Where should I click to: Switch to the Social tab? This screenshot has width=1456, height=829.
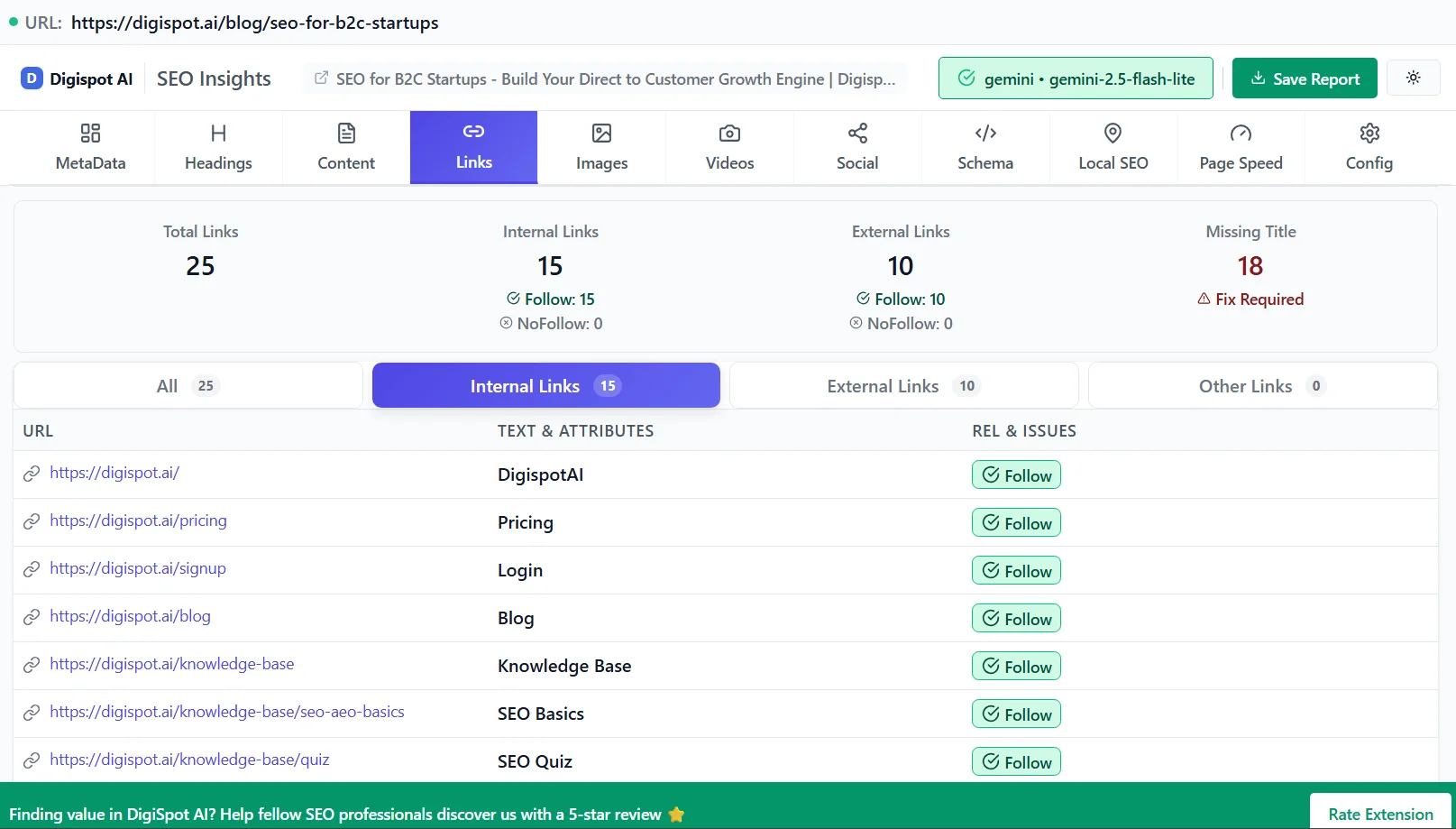857,148
